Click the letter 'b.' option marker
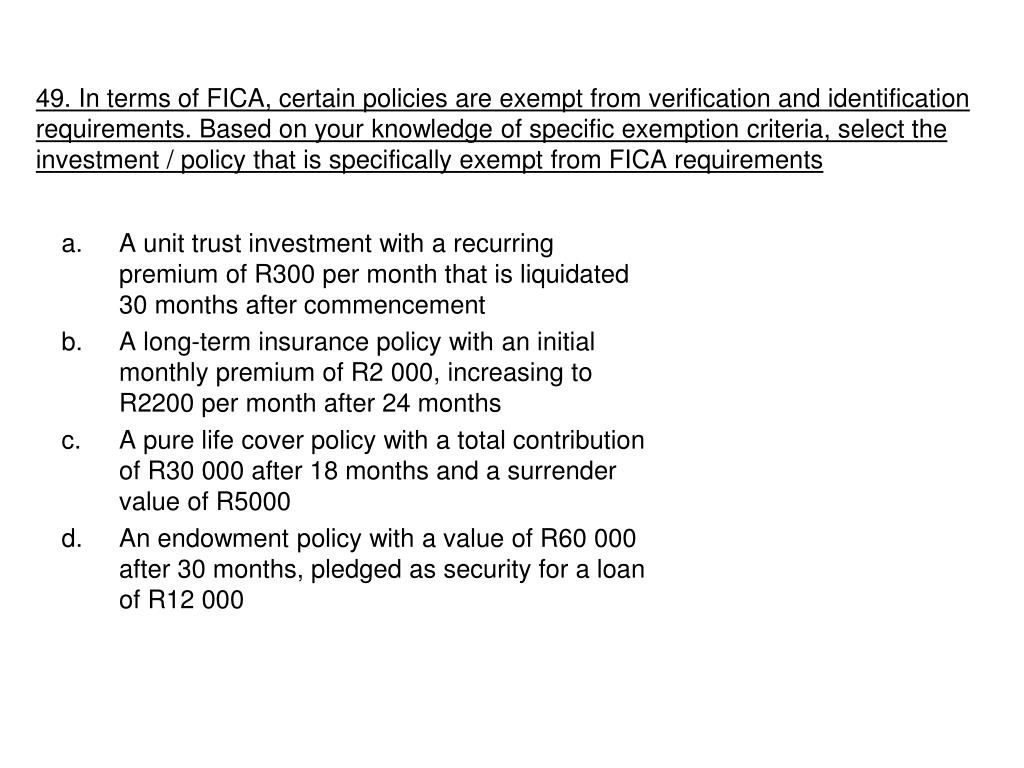The width and height of the screenshot is (1024, 768). coord(72,342)
